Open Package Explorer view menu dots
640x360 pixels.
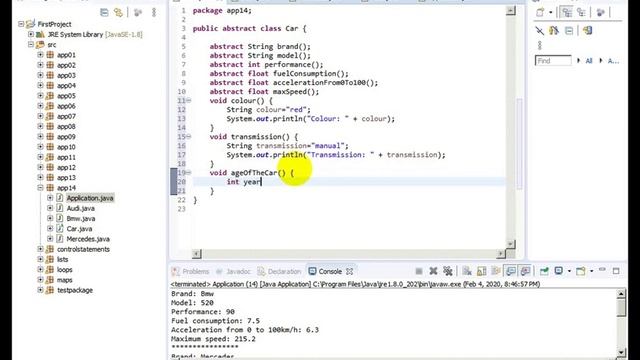tap(154, 13)
